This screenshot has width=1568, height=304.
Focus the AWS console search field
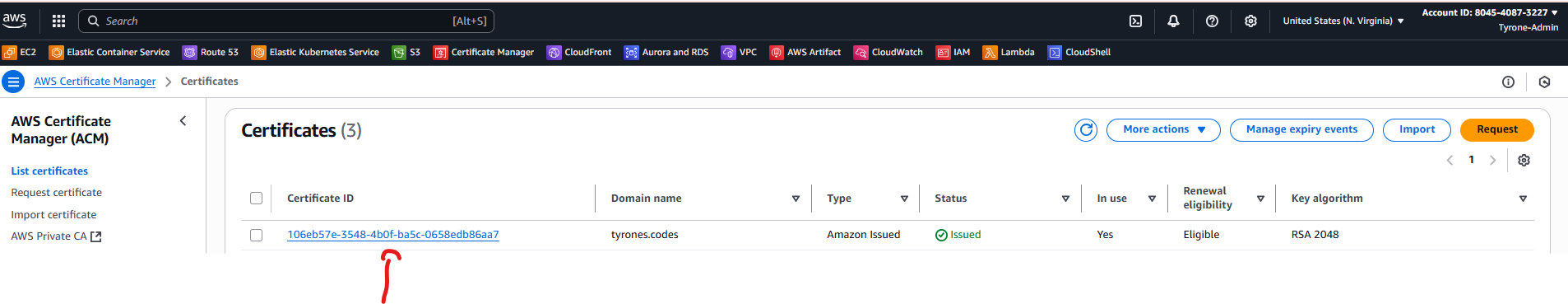coord(286,21)
